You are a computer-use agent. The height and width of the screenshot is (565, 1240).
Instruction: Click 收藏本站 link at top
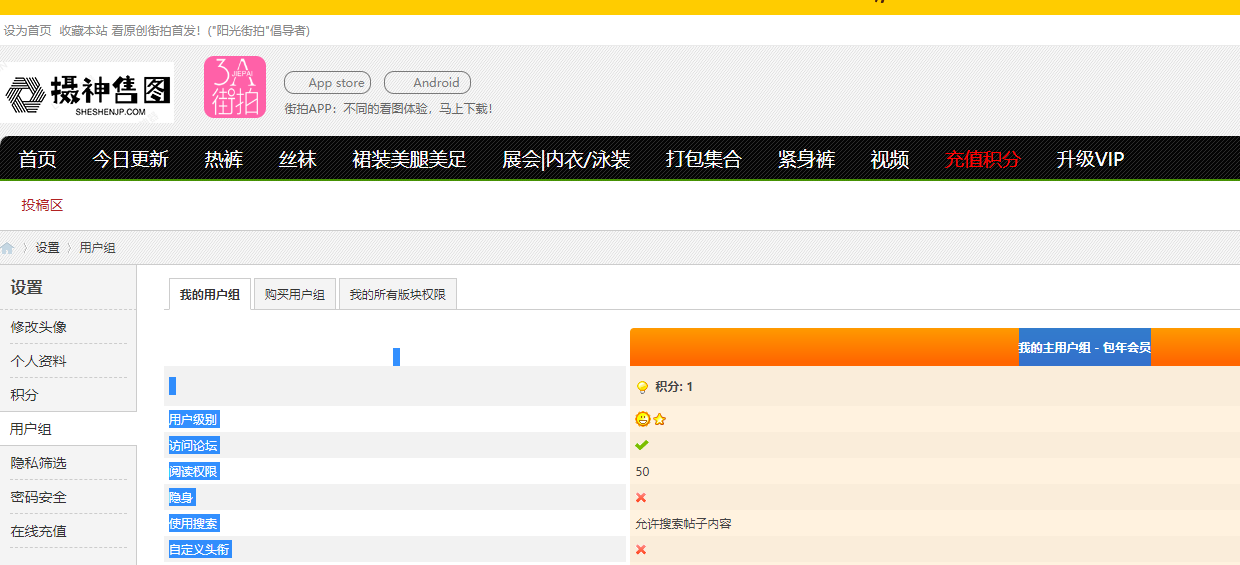(x=83, y=30)
